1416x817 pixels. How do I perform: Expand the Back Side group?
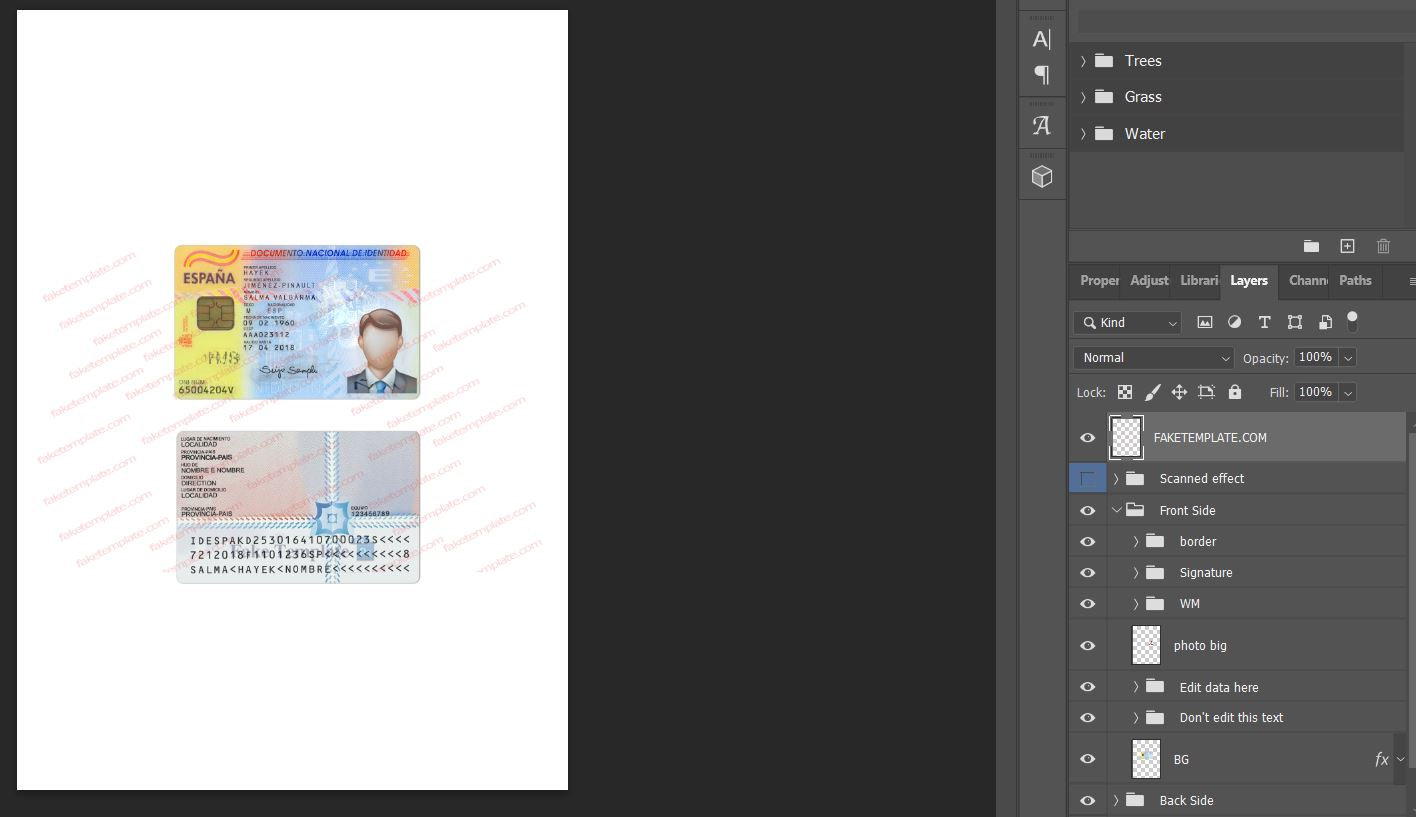(x=1116, y=800)
